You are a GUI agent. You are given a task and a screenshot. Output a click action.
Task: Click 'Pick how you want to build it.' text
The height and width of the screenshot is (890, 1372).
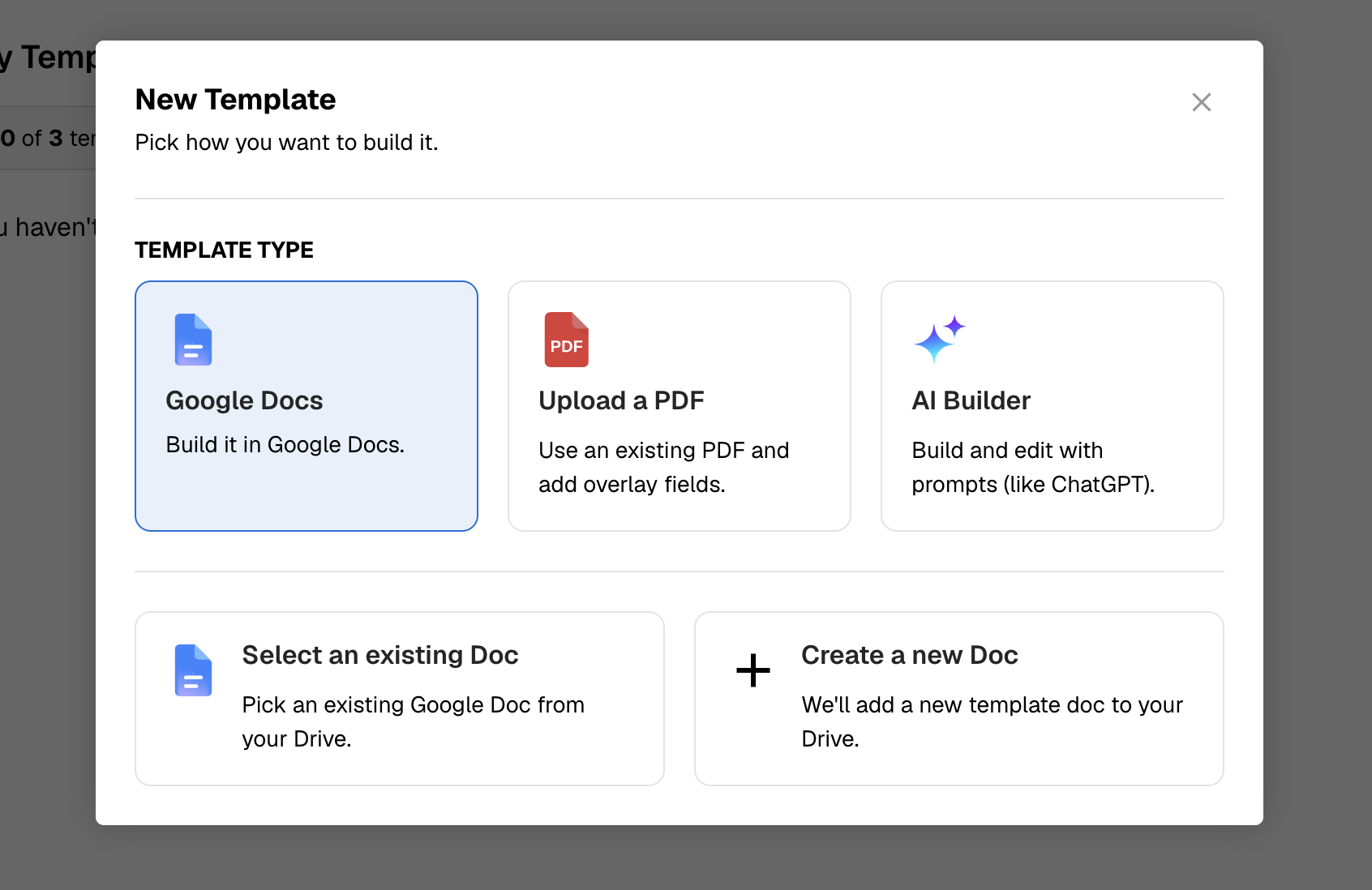click(x=286, y=143)
